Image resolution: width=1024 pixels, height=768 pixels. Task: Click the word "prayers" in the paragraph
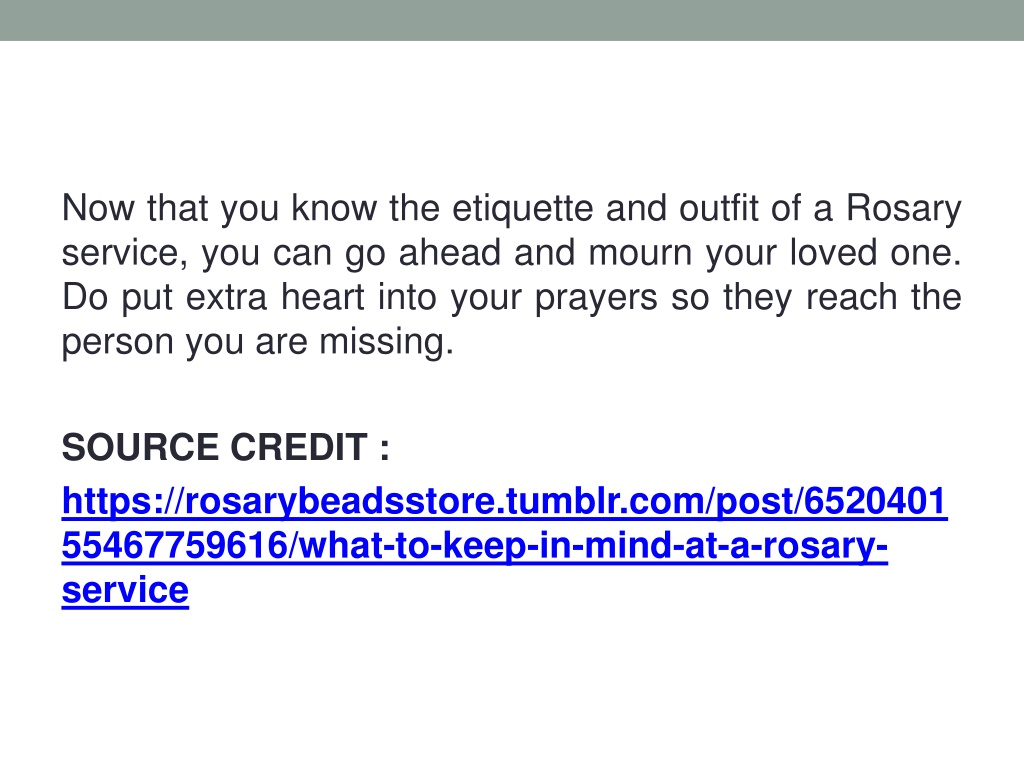596,298
